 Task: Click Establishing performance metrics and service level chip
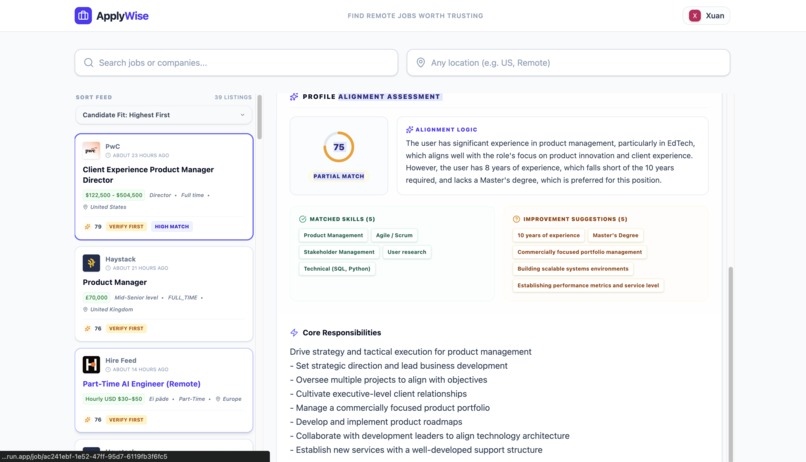[588, 285]
